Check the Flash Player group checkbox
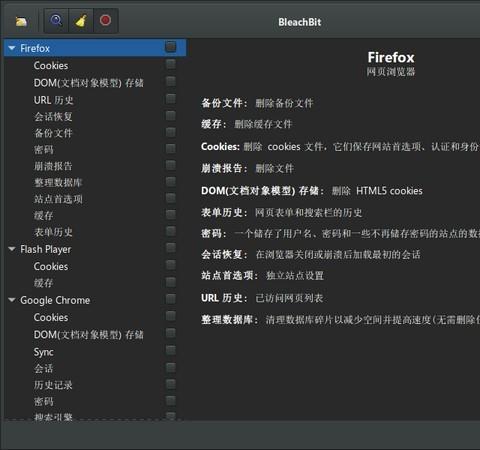480x450 pixels. [x=171, y=248]
